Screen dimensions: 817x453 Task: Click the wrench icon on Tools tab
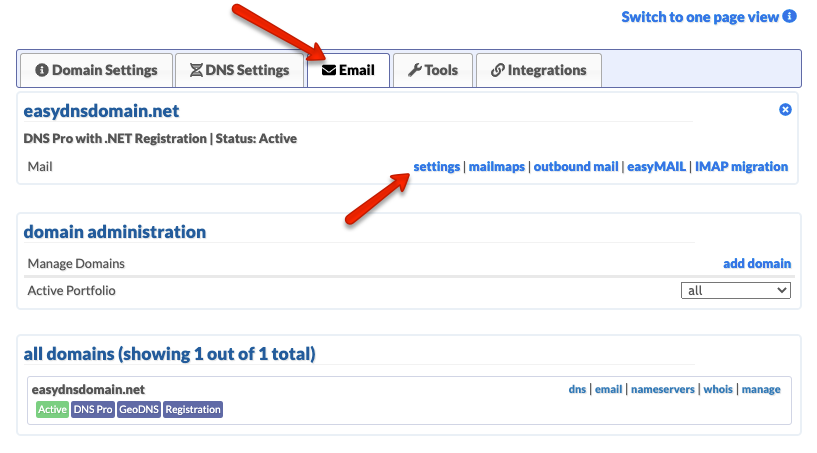click(415, 70)
